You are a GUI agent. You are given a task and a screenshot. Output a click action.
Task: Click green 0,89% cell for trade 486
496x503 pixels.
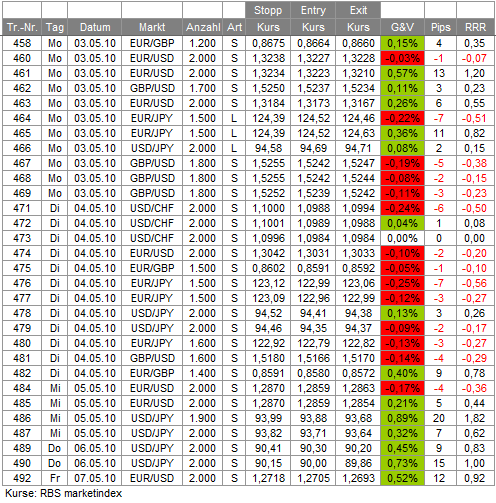[x=402, y=418]
